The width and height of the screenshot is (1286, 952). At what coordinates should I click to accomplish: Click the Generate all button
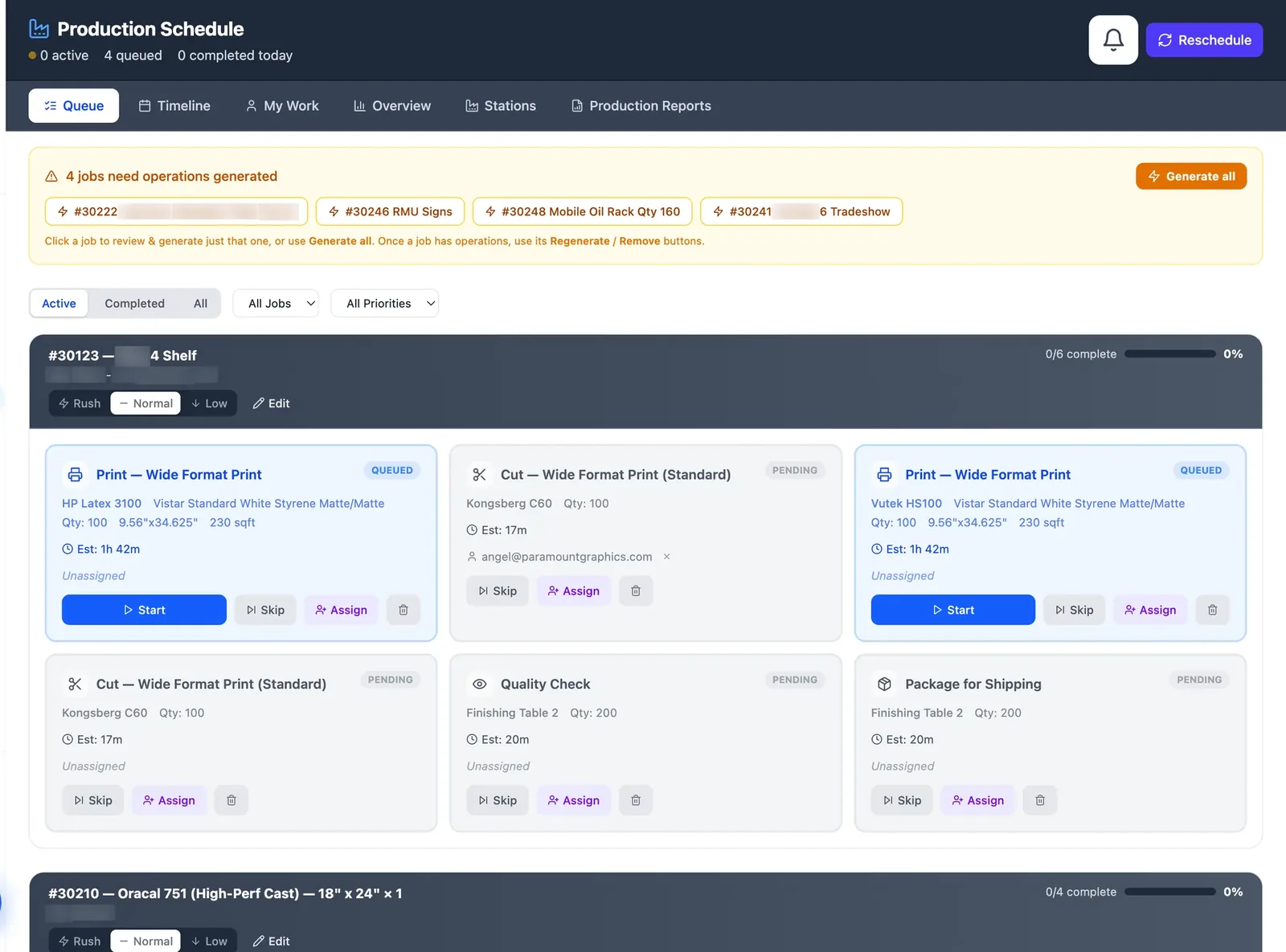1191,177
